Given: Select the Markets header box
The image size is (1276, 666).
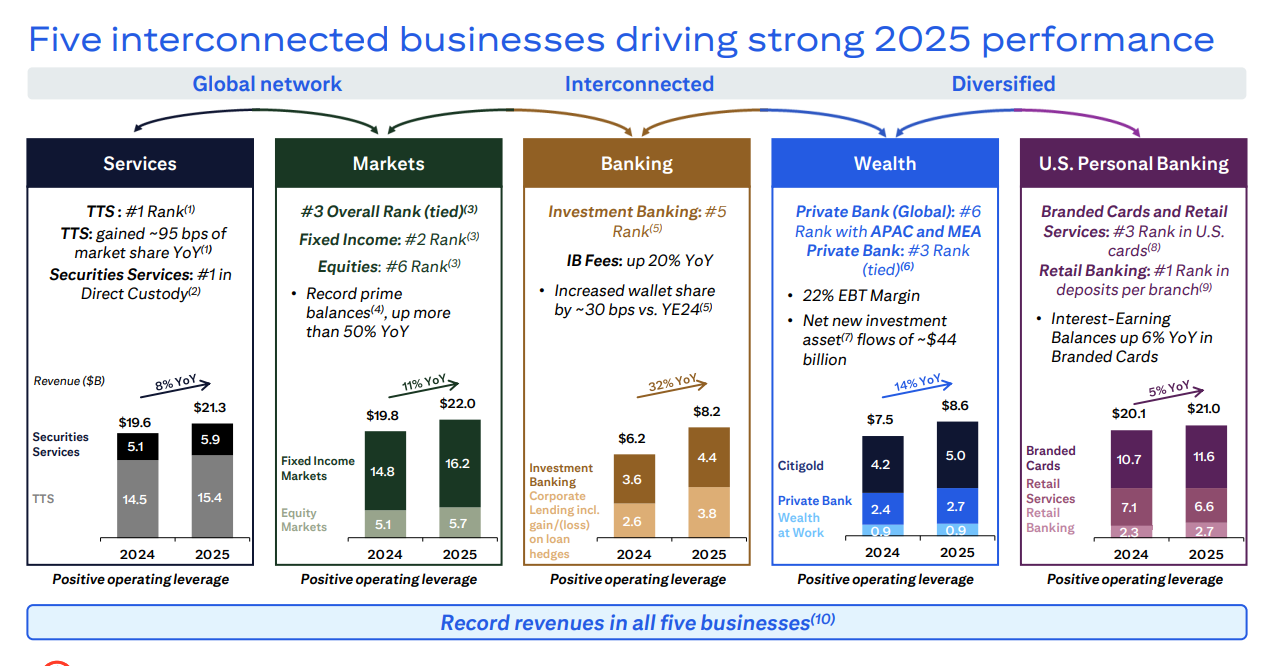Looking at the screenshot, I should pos(388,164).
